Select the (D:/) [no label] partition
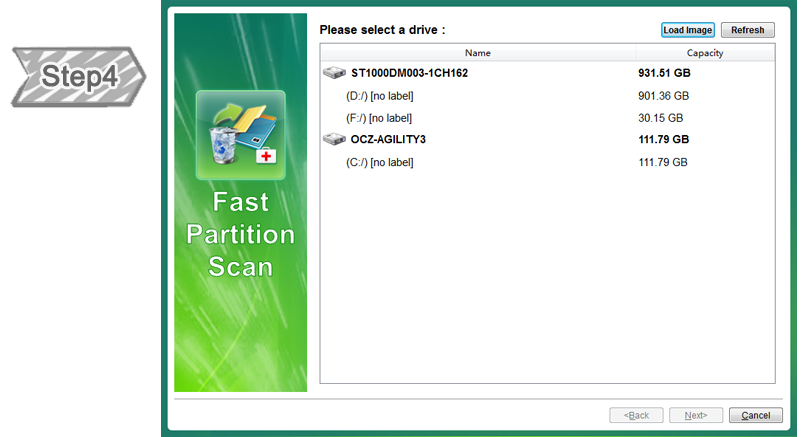This screenshot has height=437, width=807. [379, 96]
